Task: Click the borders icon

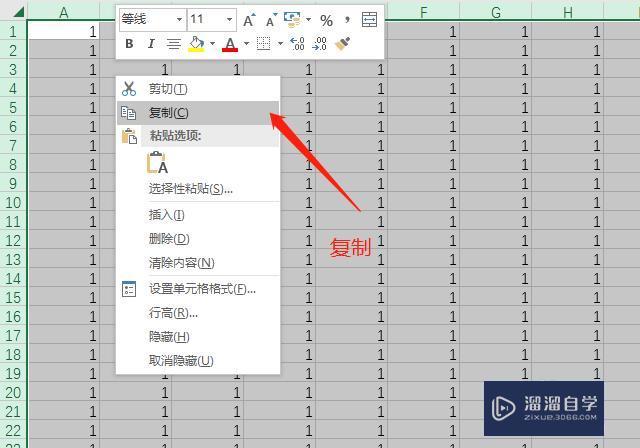Action: (263, 43)
